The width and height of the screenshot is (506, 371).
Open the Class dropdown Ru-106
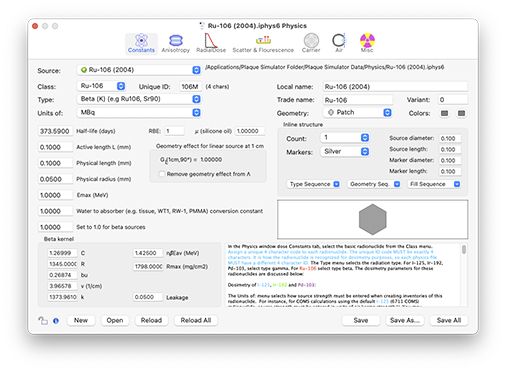(101, 86)
